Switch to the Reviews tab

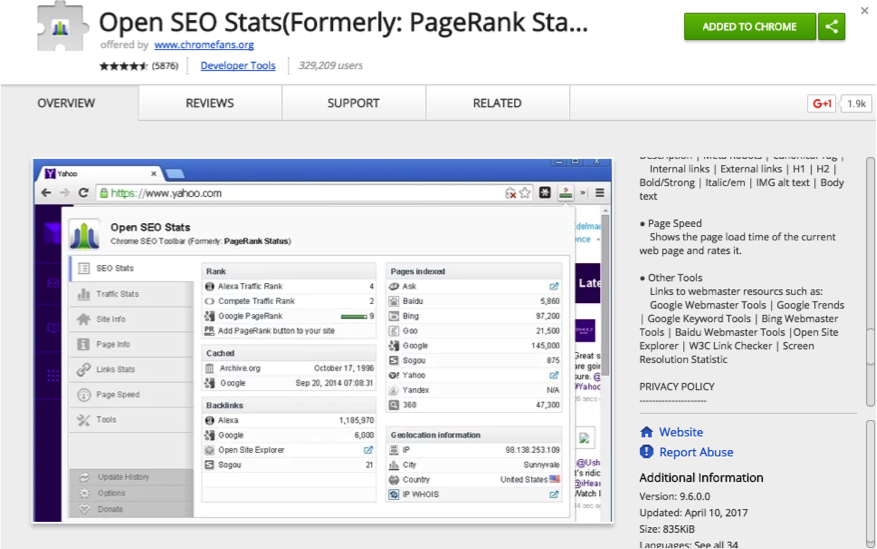click(210, 103)
